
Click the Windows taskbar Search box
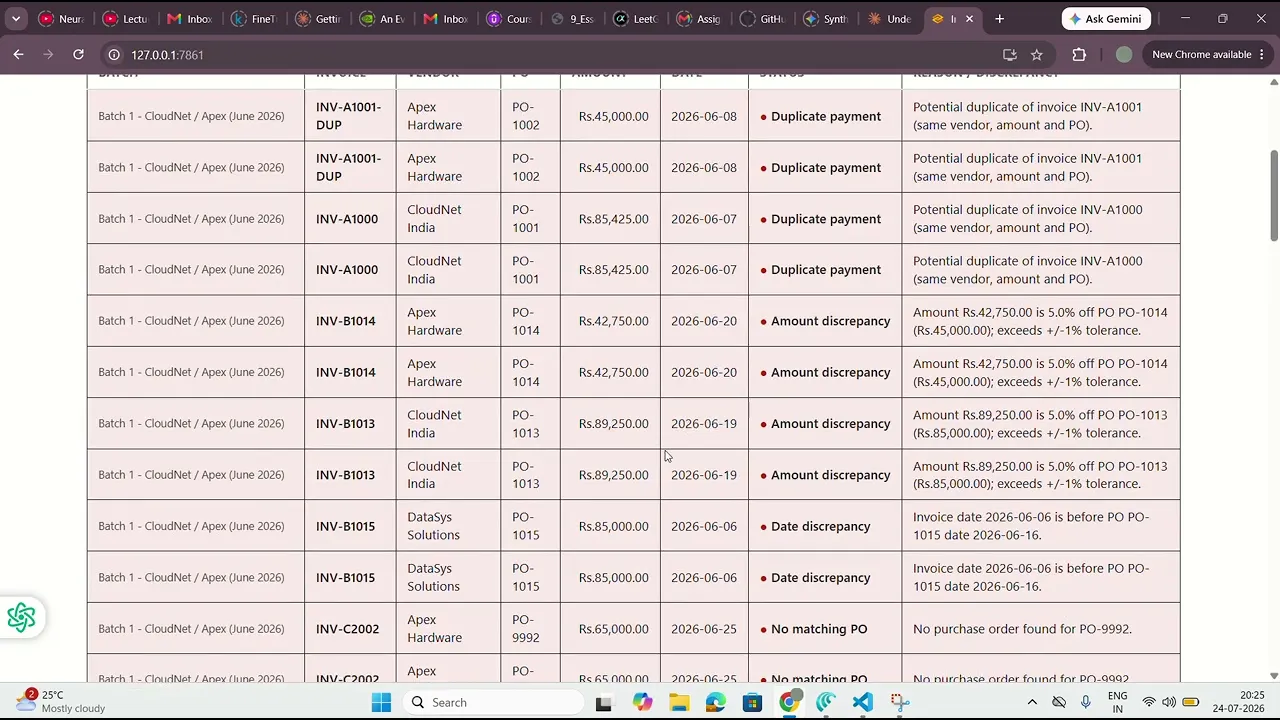[x=494, y=702]
